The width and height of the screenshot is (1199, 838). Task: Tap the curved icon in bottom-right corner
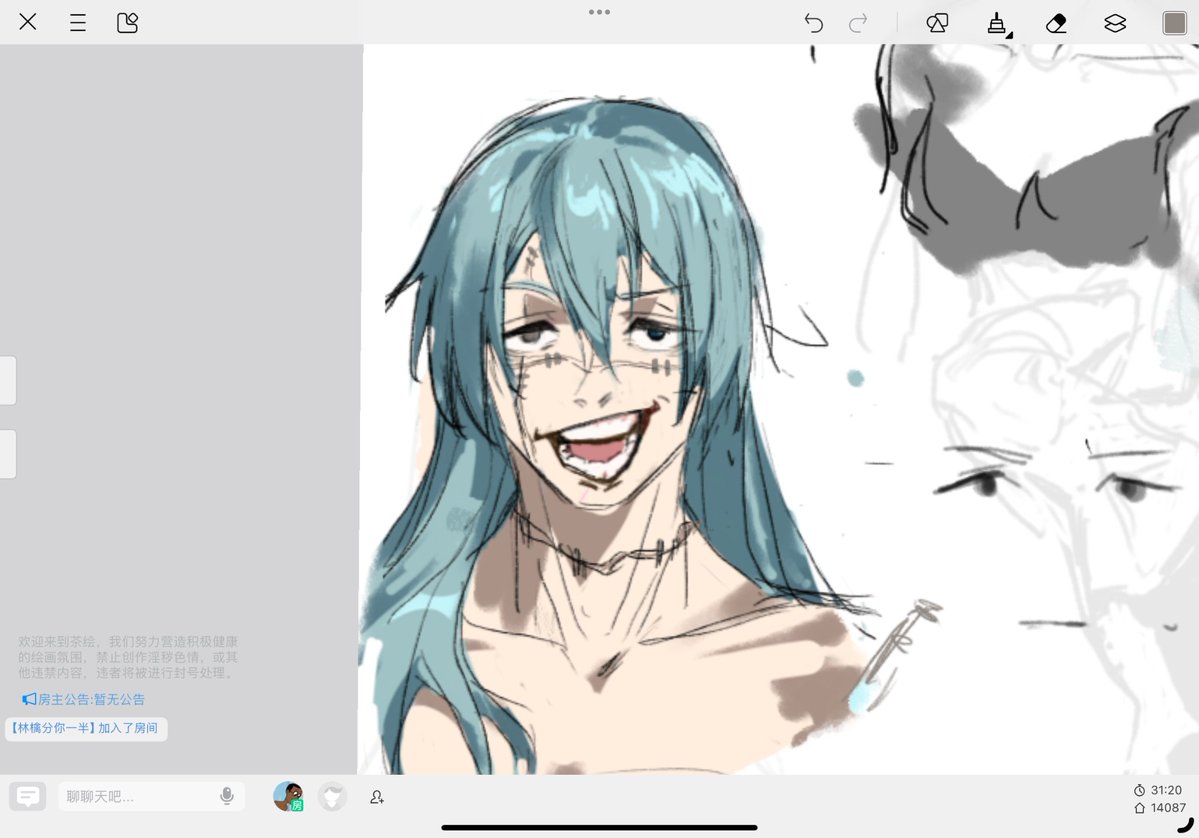(1186, 825)
